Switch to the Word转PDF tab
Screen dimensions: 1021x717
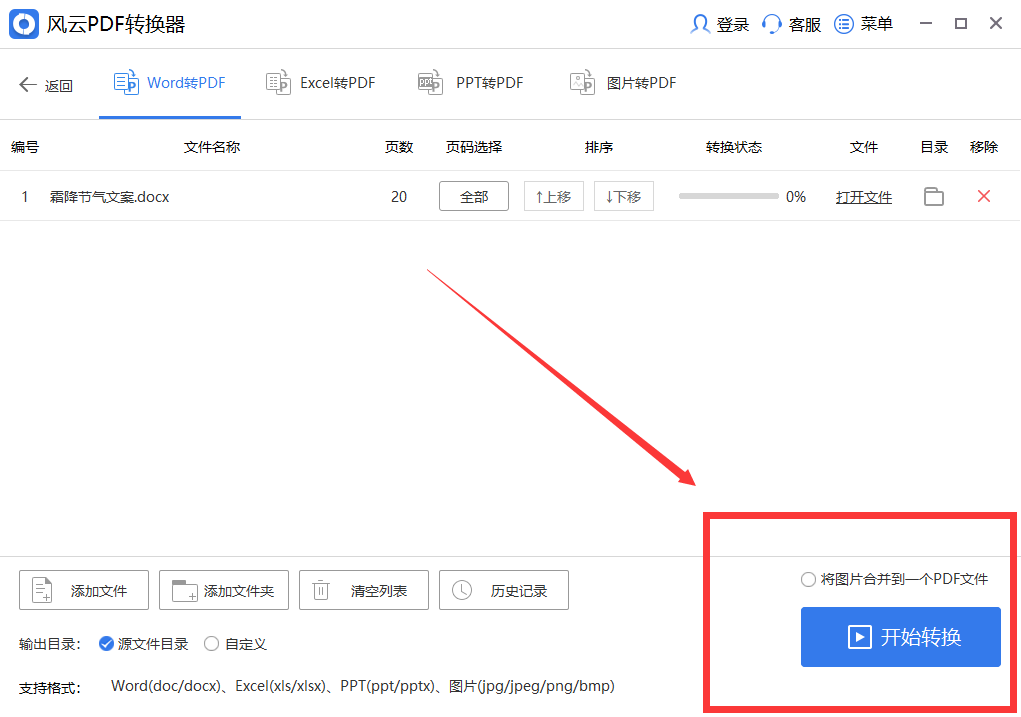tap(169, 83)
